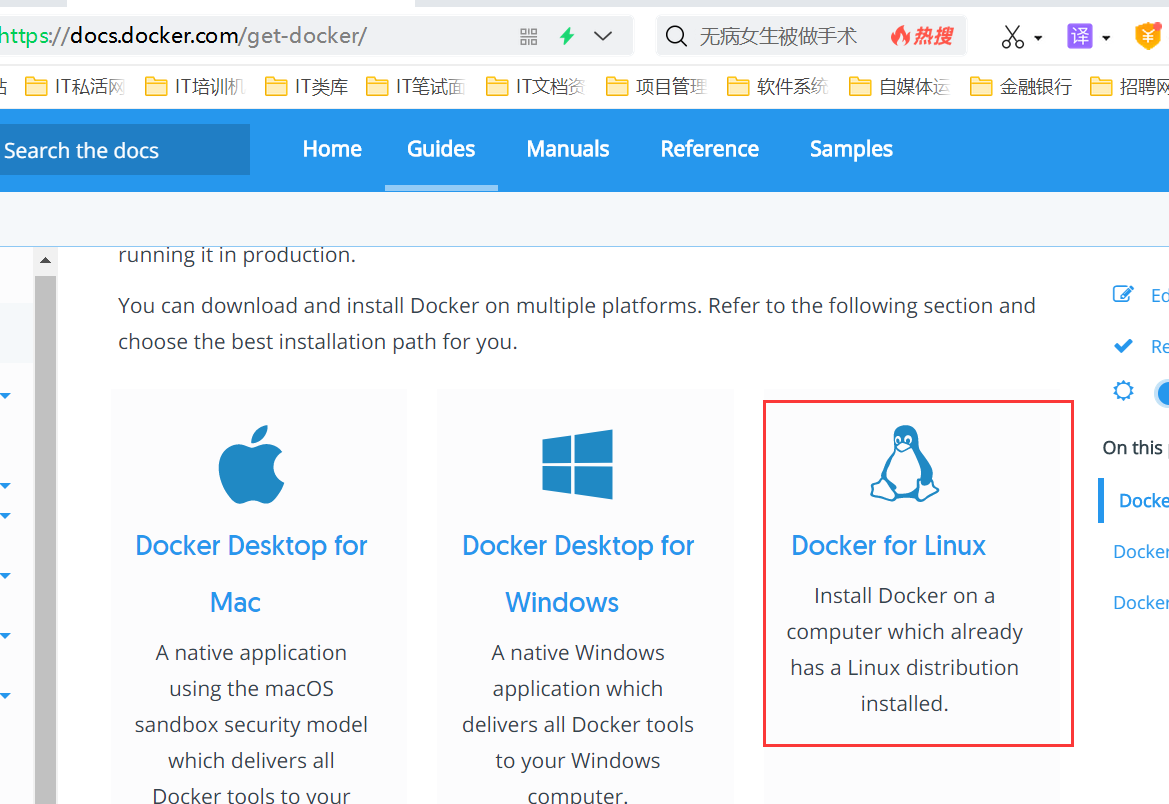Open the Samples section in the top navigation
The height and width of the screenshot is (804, 1169).
[x=851, y=149]
